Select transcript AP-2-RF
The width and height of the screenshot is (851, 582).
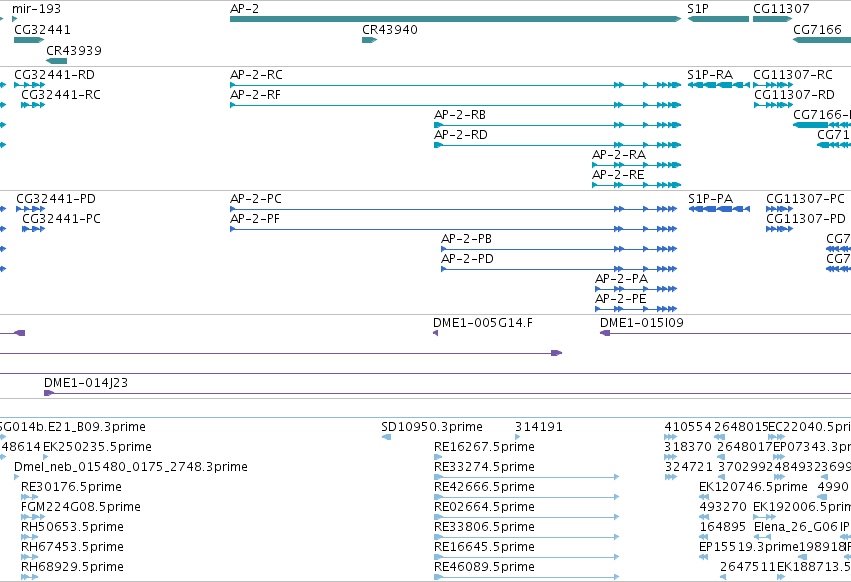click(x=455, y=105)
